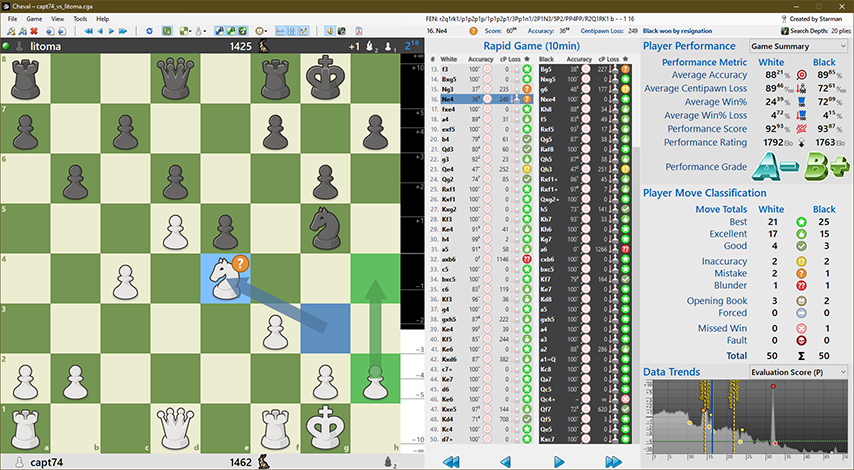
Task: Click the Data Trends evaluation graph
Action: tap(747, 420)
